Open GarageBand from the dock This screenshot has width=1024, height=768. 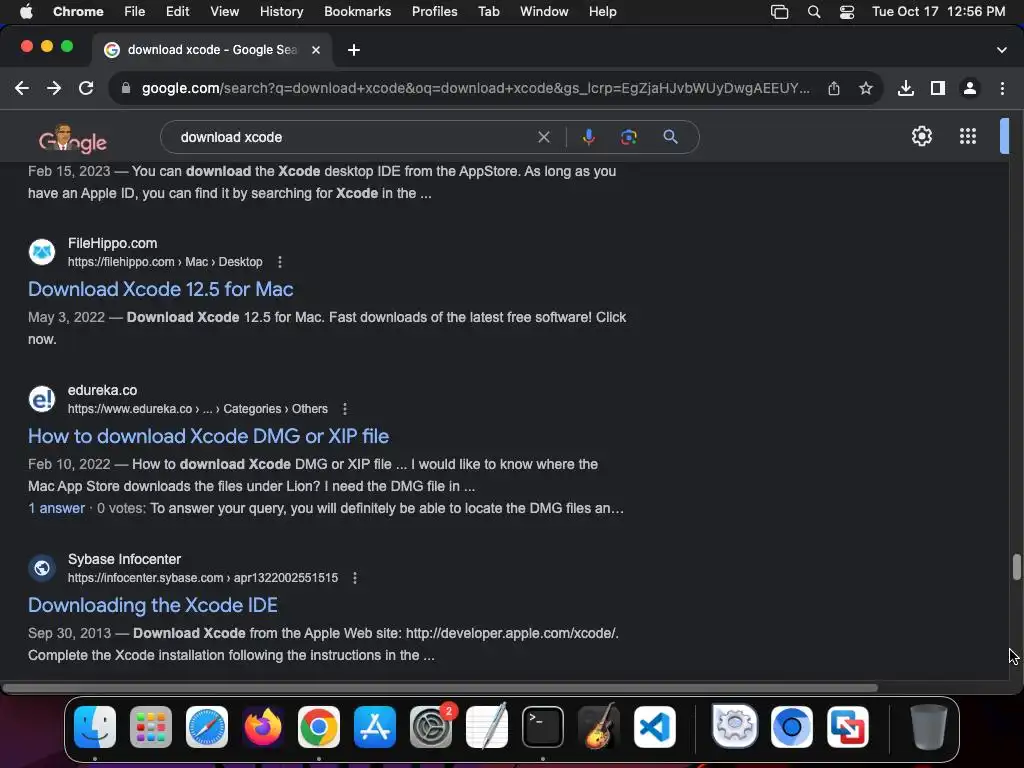click(599, 726)
